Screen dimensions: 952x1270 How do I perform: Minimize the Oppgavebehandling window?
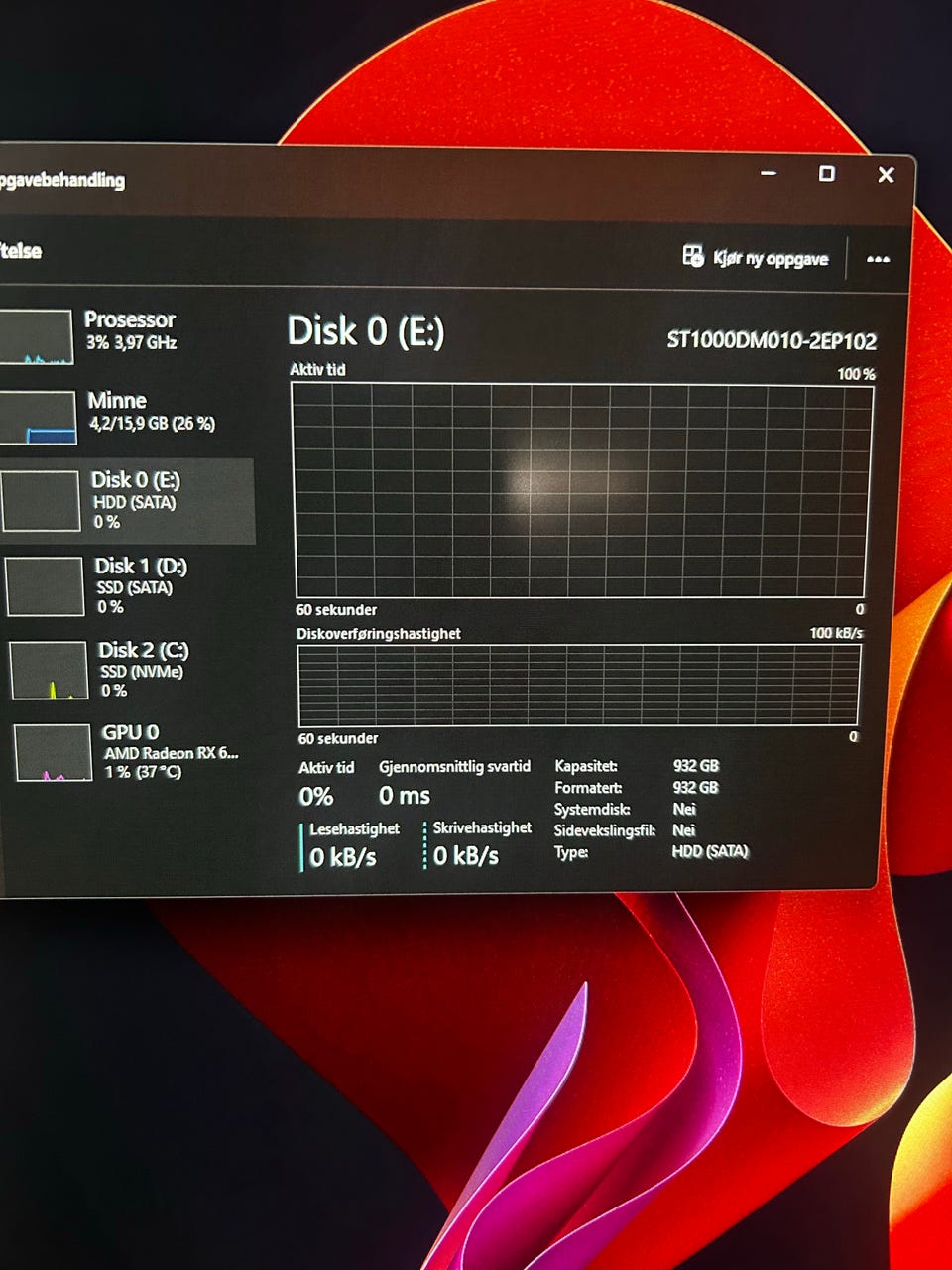click(x=769, y=173)
